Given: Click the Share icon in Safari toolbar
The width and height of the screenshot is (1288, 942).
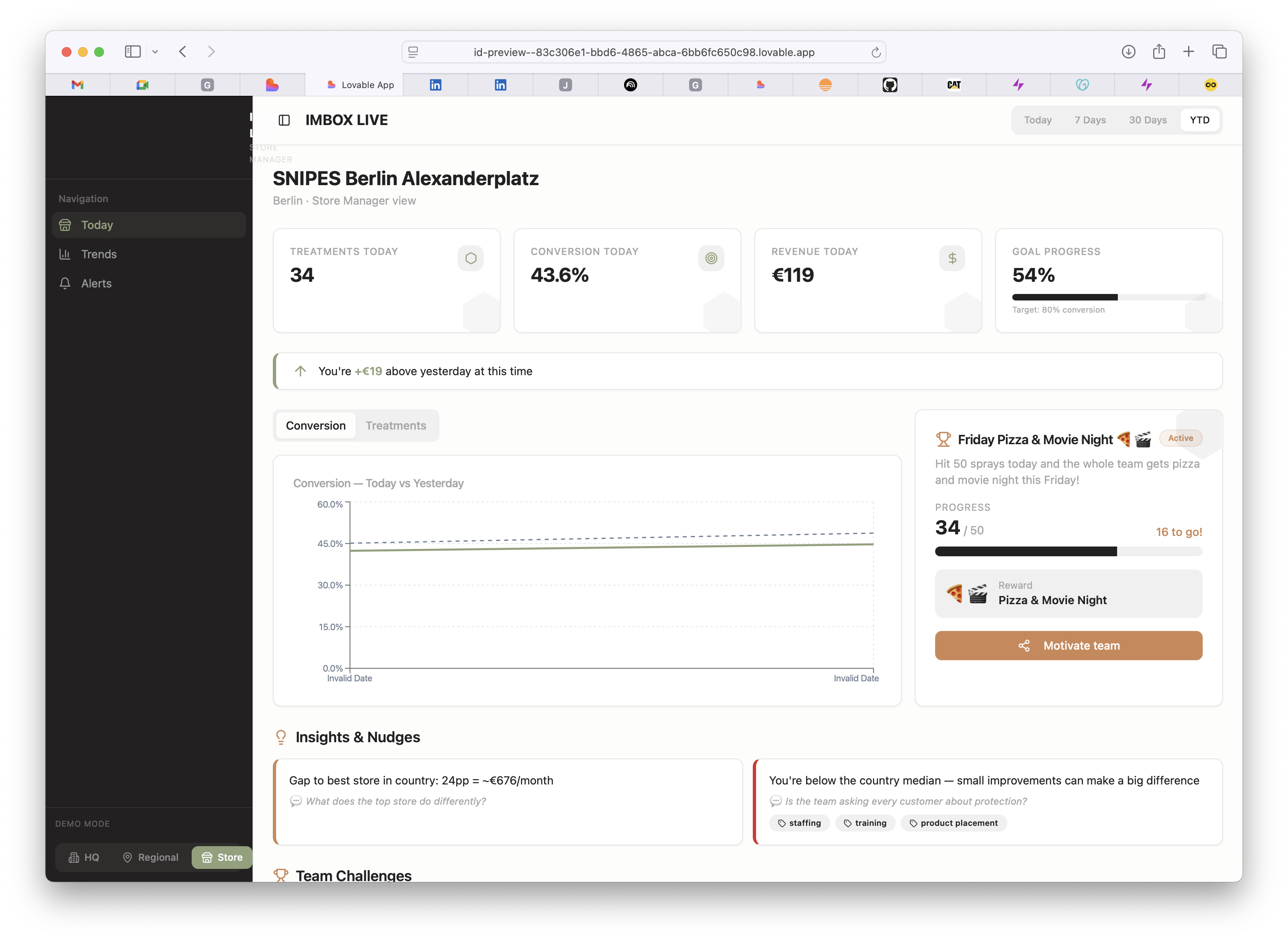Looking at the screenshot, I should pos(1158,52).
